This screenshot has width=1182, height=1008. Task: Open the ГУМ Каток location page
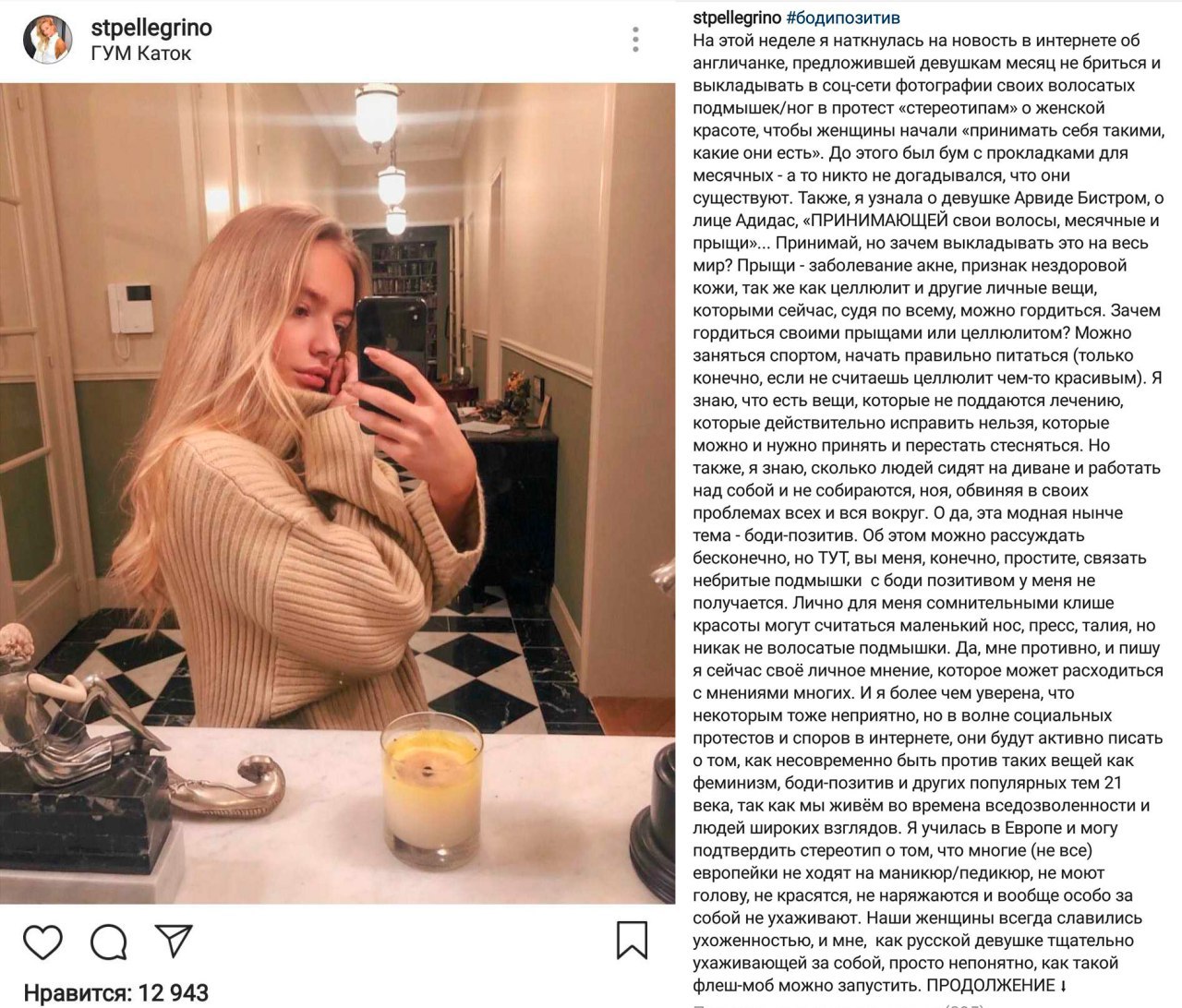click(x=141, y=54)
